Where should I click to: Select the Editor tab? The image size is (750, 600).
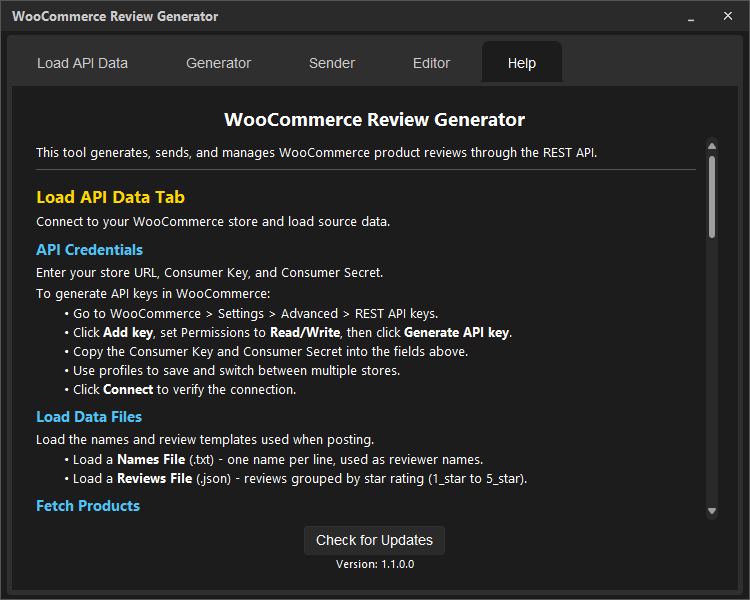click(431, 63)
